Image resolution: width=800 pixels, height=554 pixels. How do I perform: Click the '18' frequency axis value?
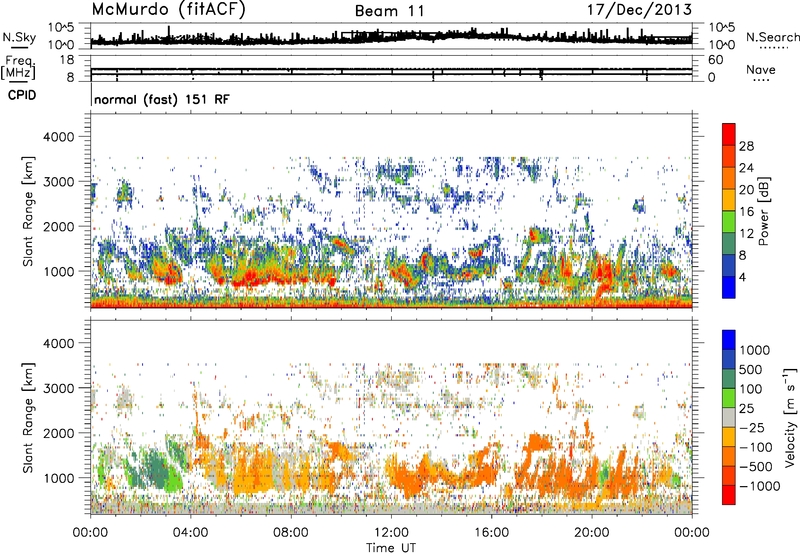click(67, 60)
